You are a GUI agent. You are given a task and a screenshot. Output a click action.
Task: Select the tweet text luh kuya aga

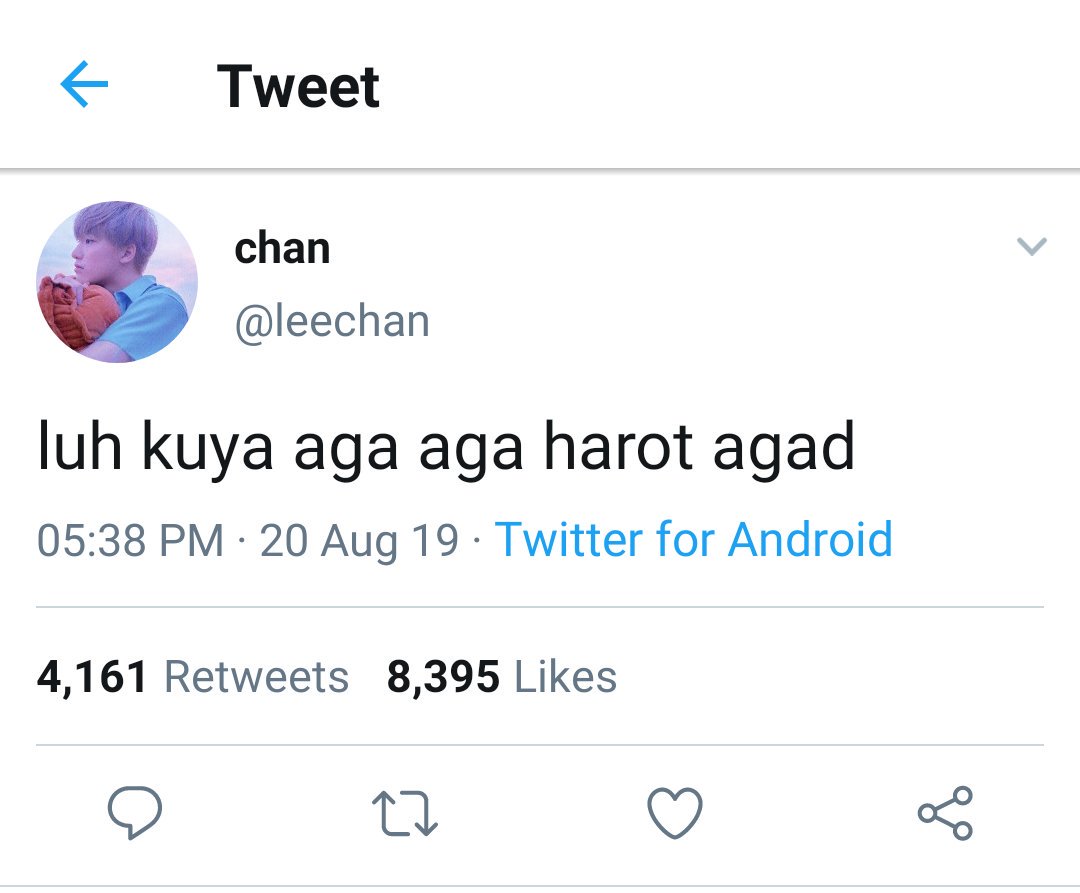pyautogui.click(x=218, y=448)
